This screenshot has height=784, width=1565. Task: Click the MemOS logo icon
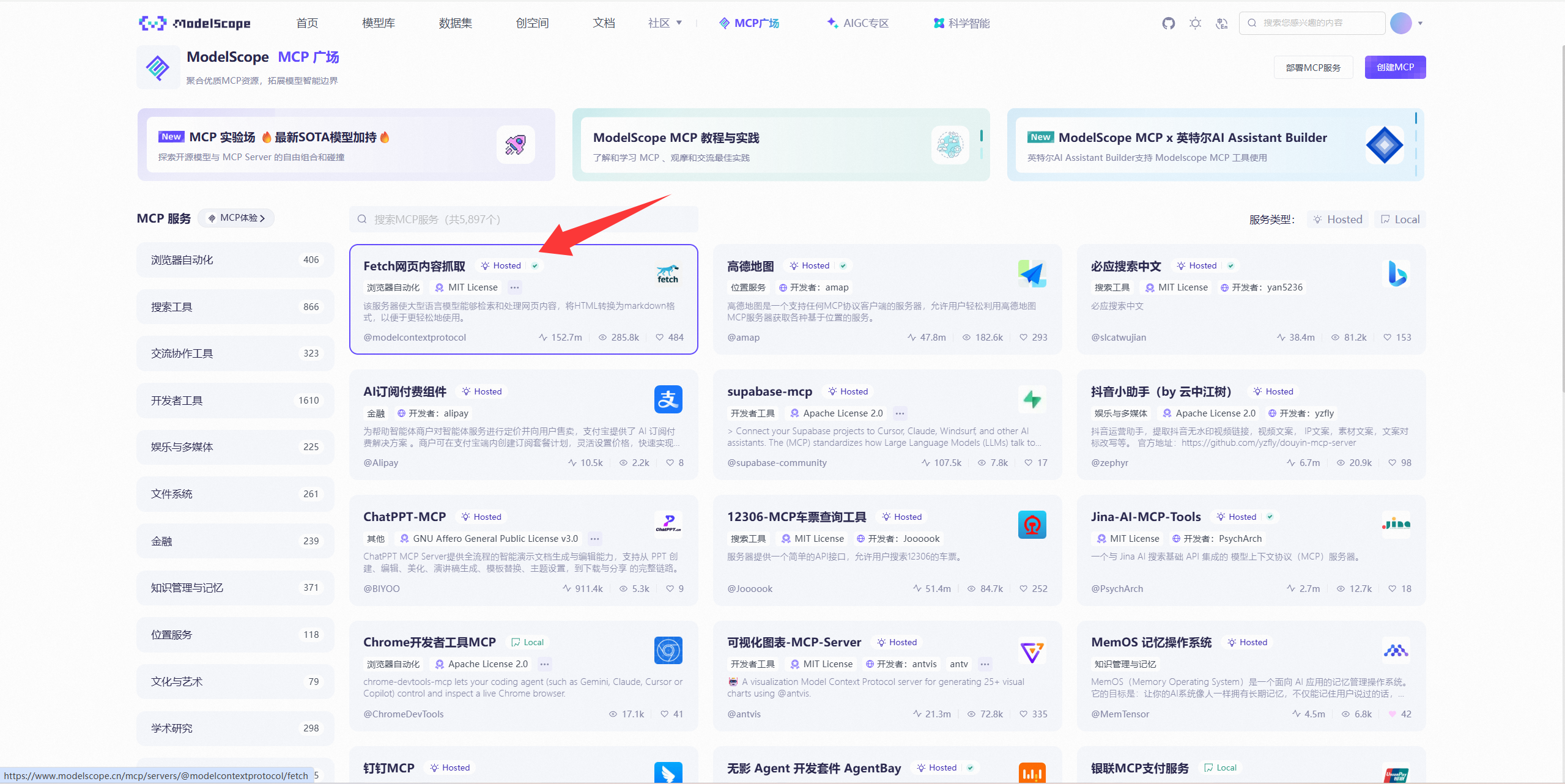[1396, 650]
